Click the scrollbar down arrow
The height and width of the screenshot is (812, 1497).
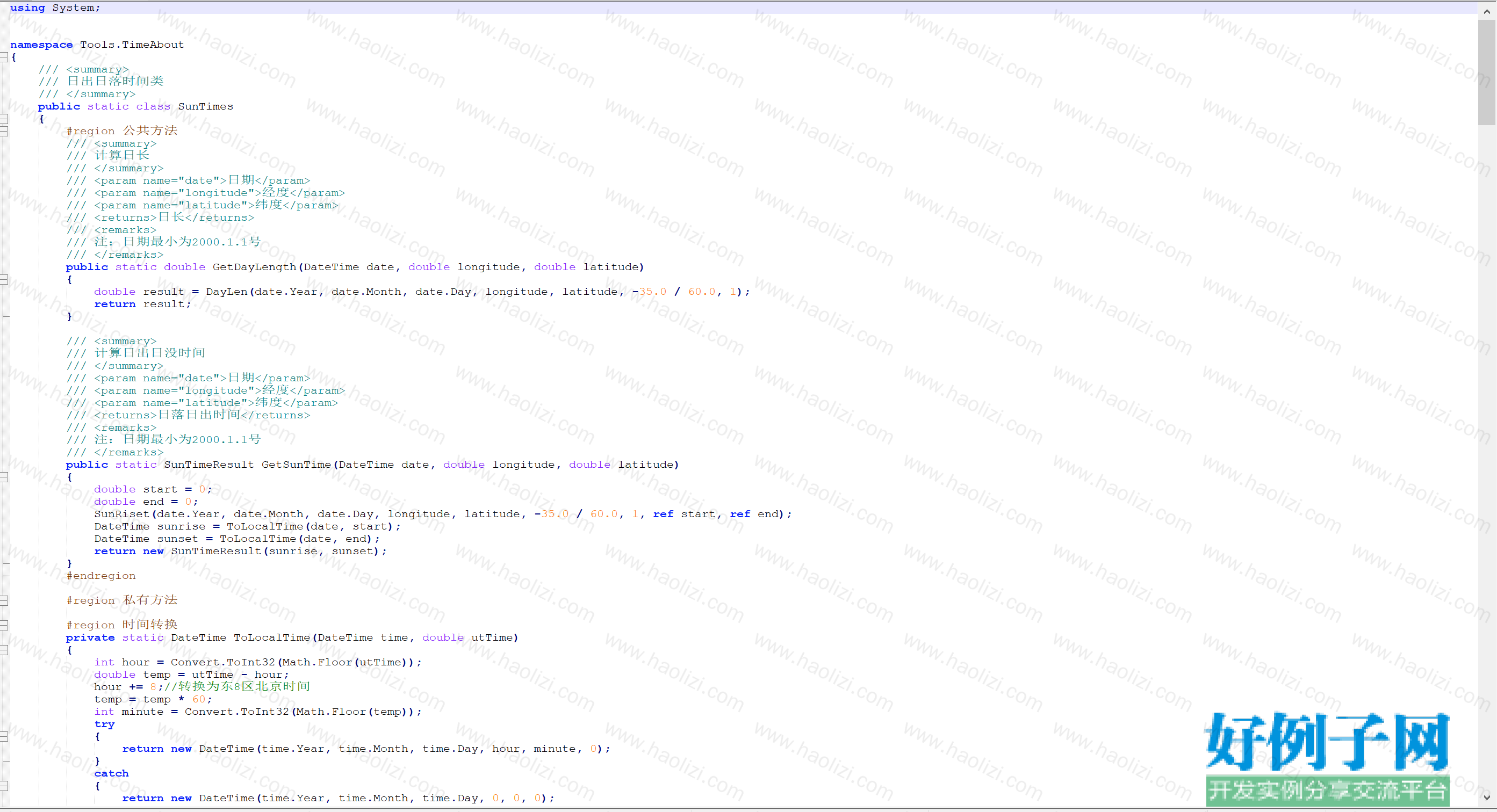pyautogui.click(x=1487, y=798)
